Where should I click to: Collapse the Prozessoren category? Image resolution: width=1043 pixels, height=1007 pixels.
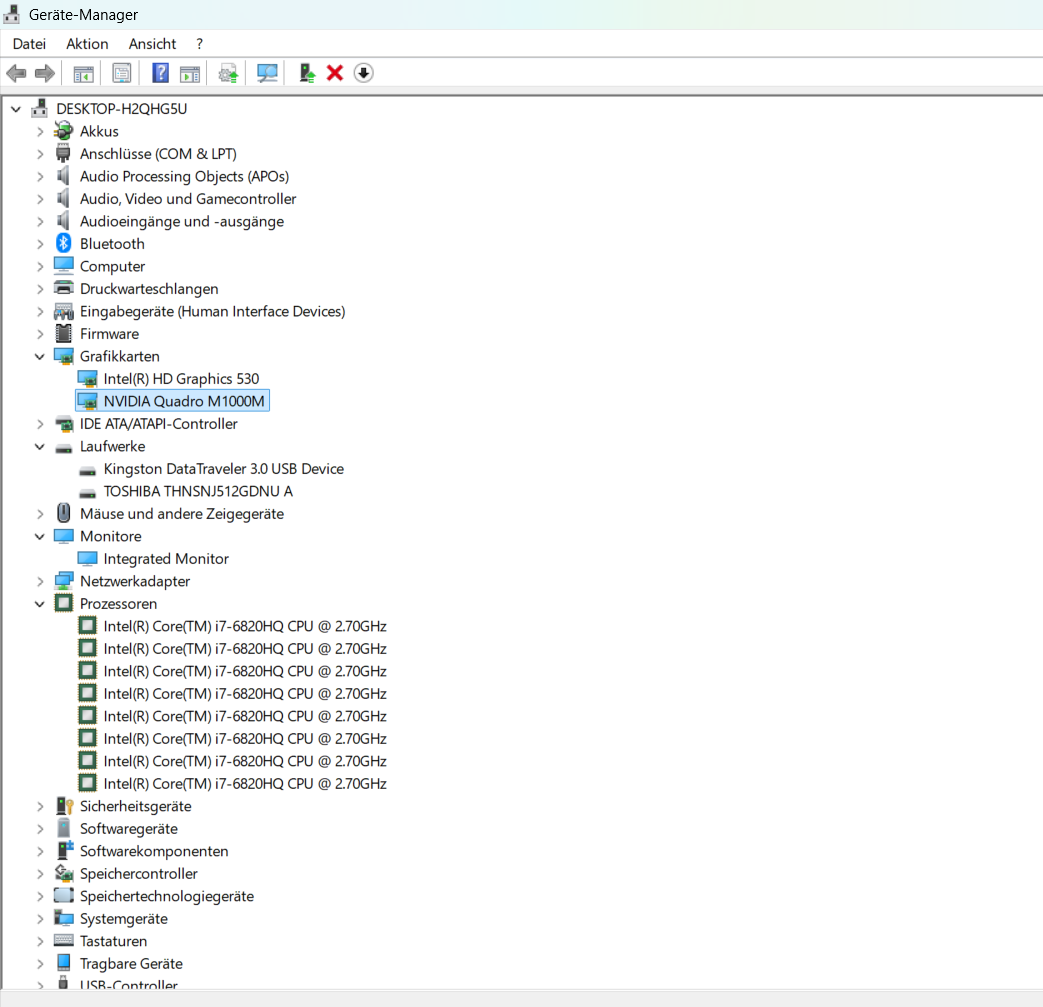point(40,604)
